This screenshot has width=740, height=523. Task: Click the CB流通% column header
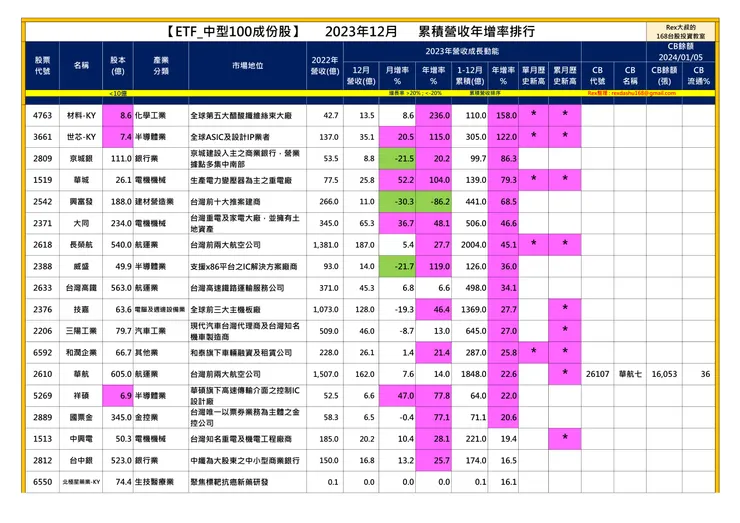(698, 76)
